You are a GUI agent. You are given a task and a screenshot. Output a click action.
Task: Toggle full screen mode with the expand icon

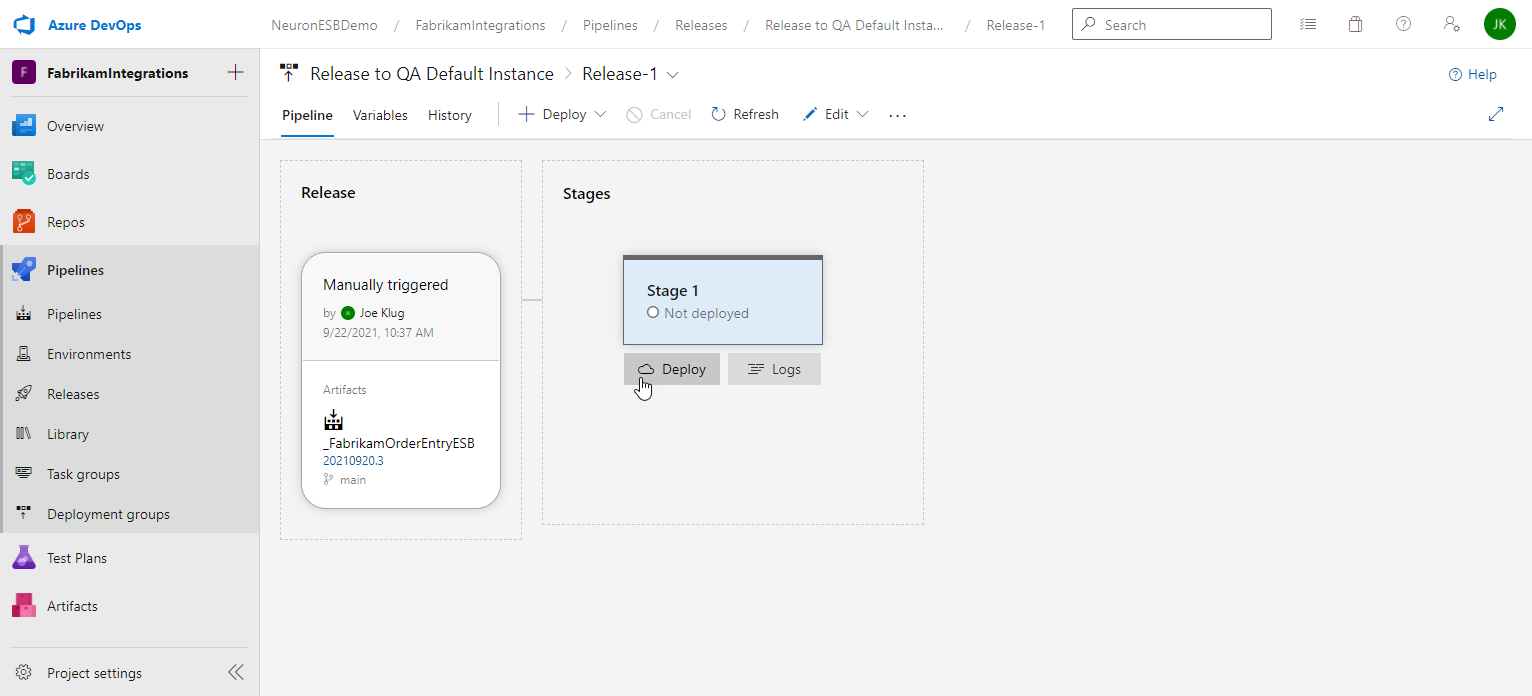pos(1496,114)
